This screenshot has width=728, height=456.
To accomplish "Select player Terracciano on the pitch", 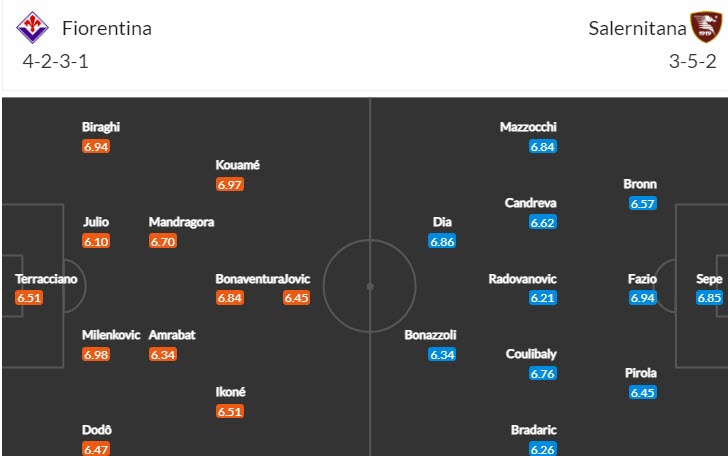I will pyautogui.click(x=46, y=279).
